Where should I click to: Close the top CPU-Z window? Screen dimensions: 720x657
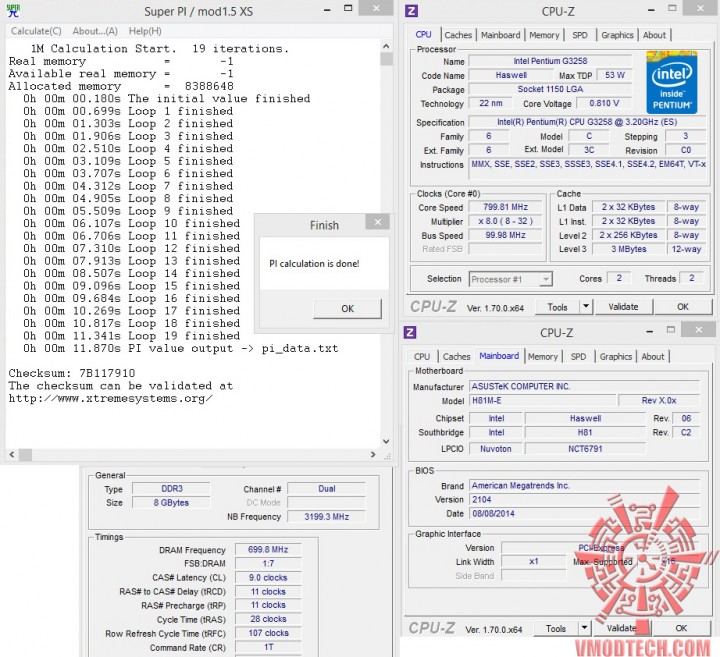[700, 9]
